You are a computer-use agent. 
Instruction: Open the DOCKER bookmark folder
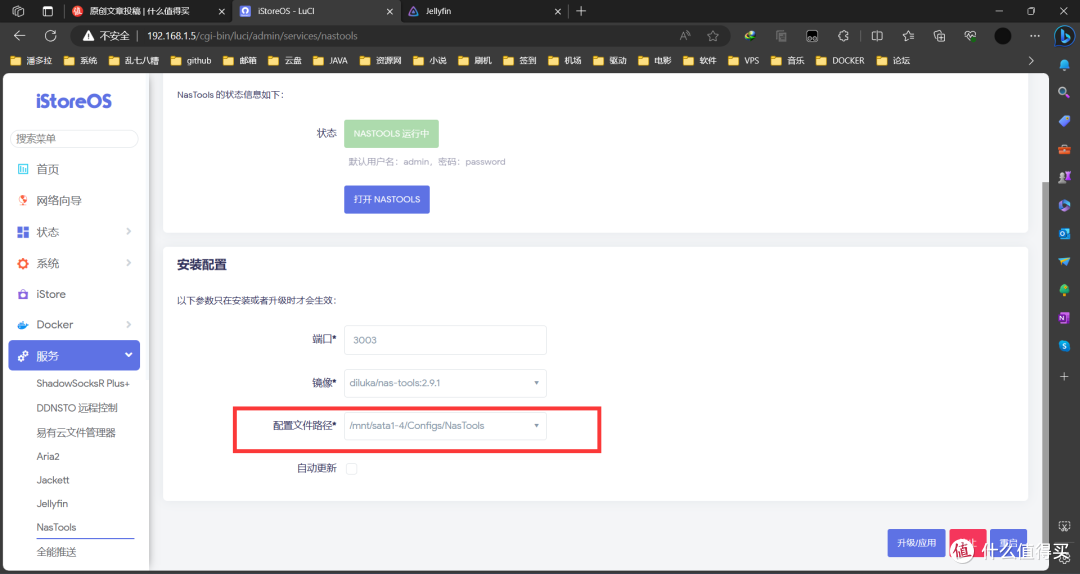(x=840, y=61)
